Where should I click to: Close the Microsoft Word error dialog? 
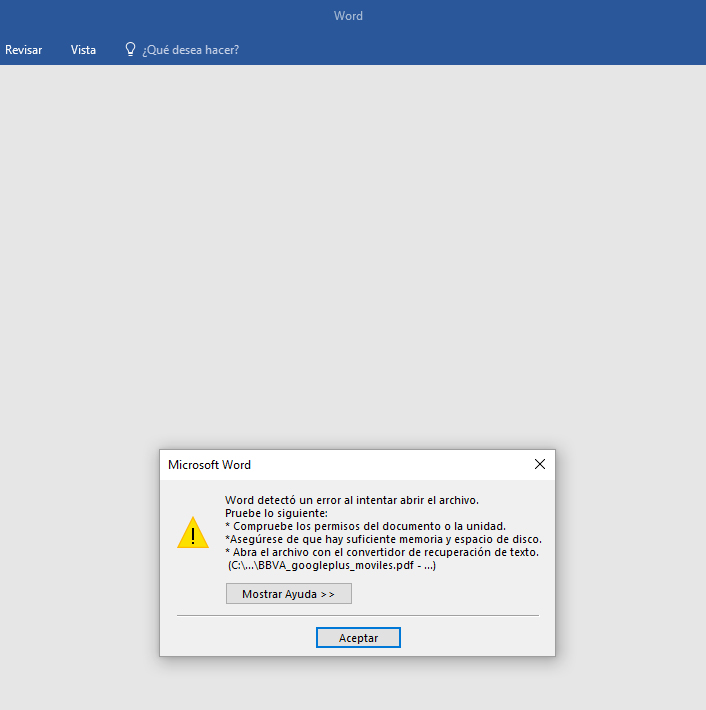click(540, 464)
